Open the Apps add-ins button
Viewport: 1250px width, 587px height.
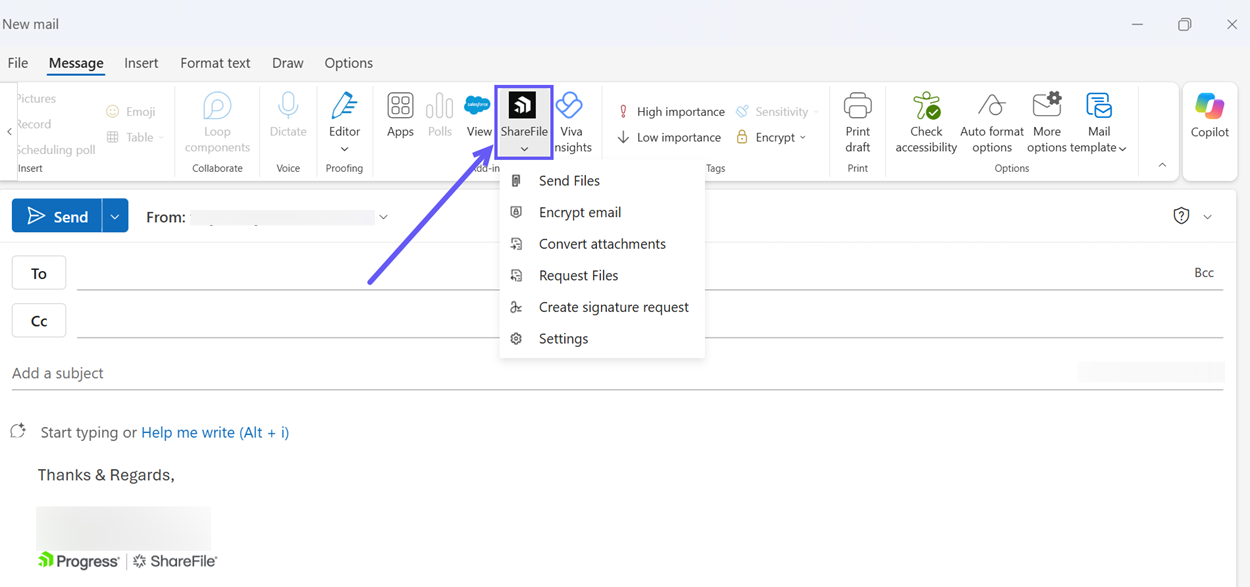(400, 115)
